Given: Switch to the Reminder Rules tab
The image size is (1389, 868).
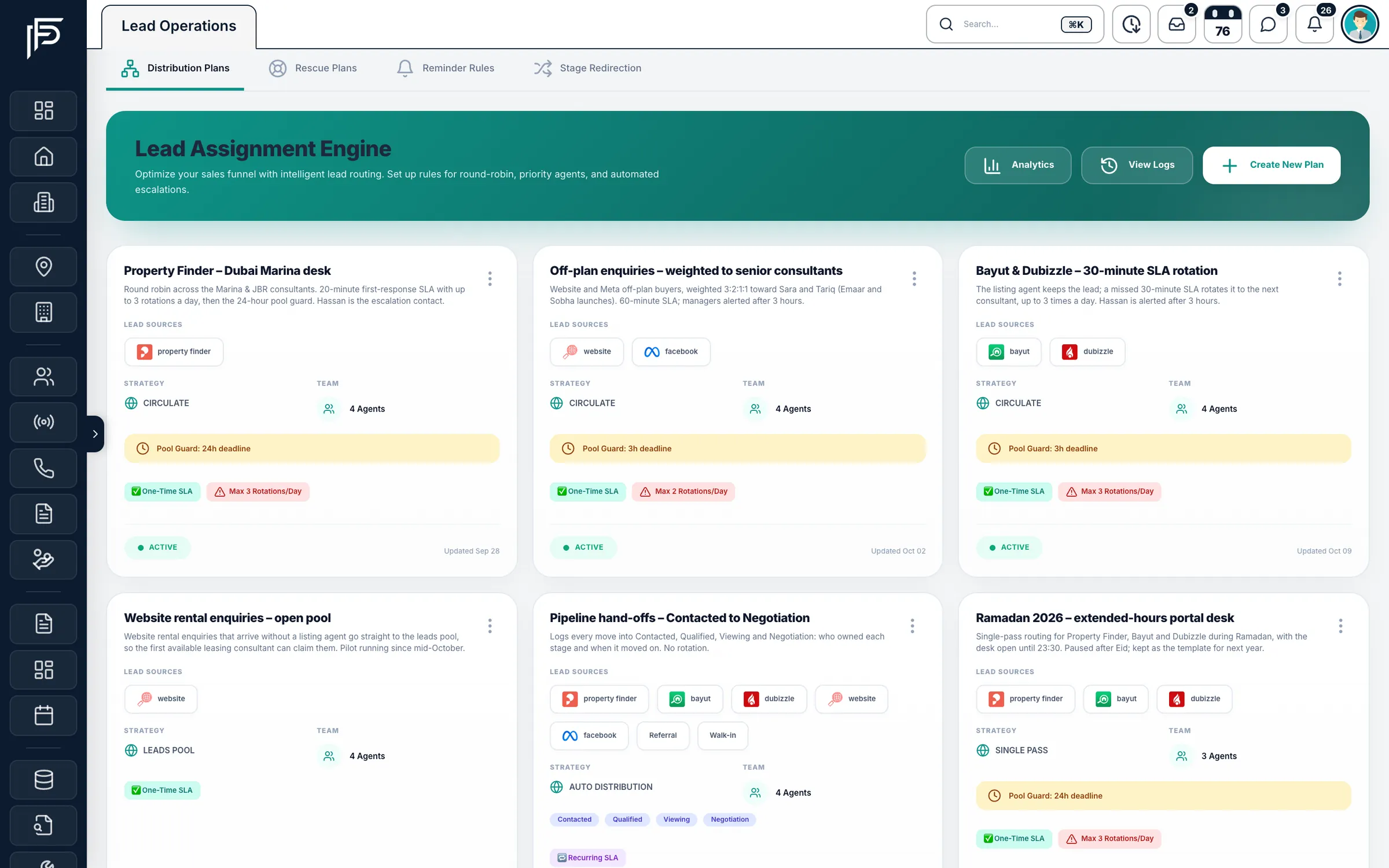Looking at the screenshot, I should pyautogui.click(x=445, y=68).
